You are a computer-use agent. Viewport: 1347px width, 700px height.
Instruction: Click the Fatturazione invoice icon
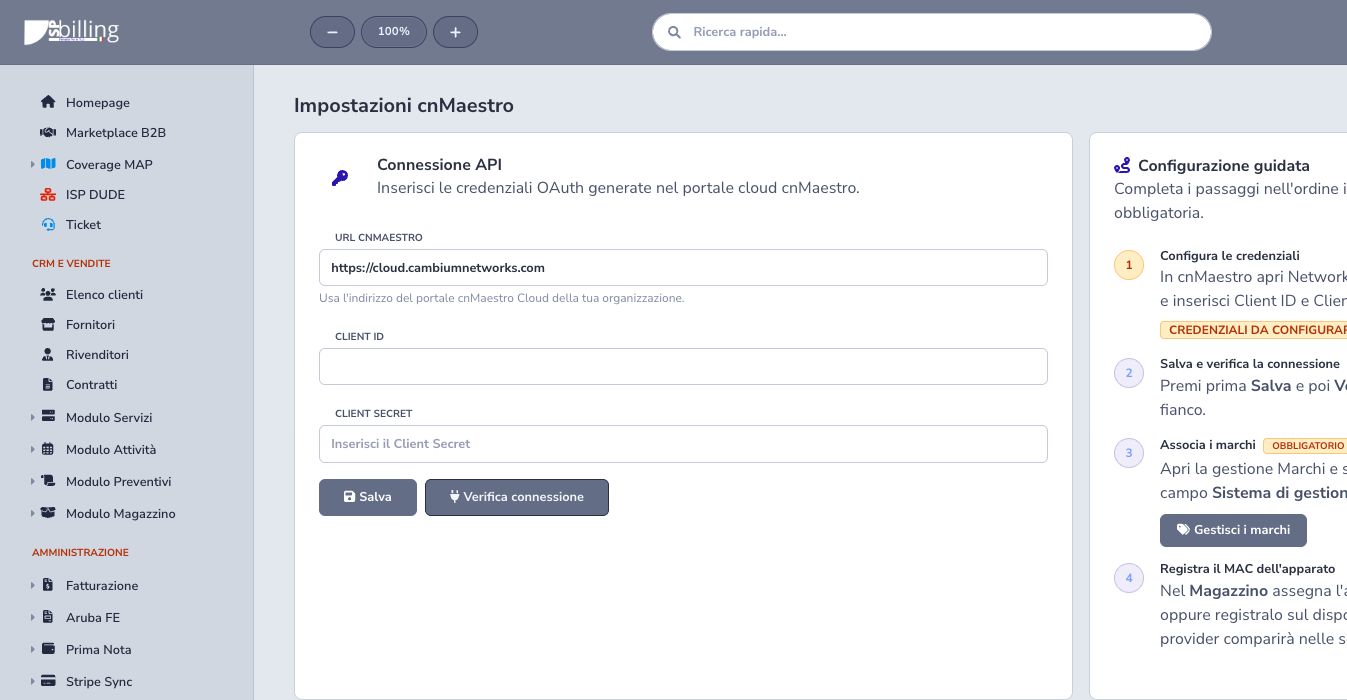[48, 585]
